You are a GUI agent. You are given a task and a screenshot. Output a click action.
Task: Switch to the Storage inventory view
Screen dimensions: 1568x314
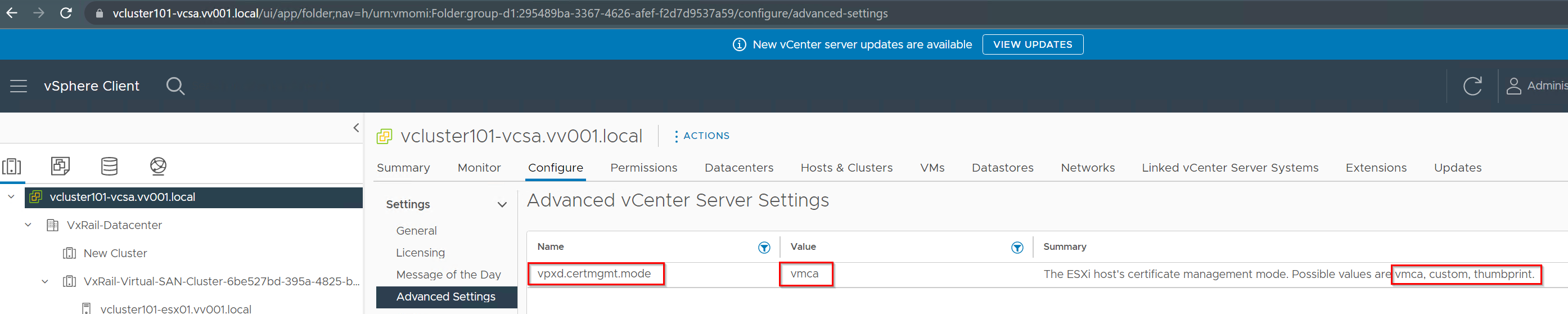[x=110, y=166]
